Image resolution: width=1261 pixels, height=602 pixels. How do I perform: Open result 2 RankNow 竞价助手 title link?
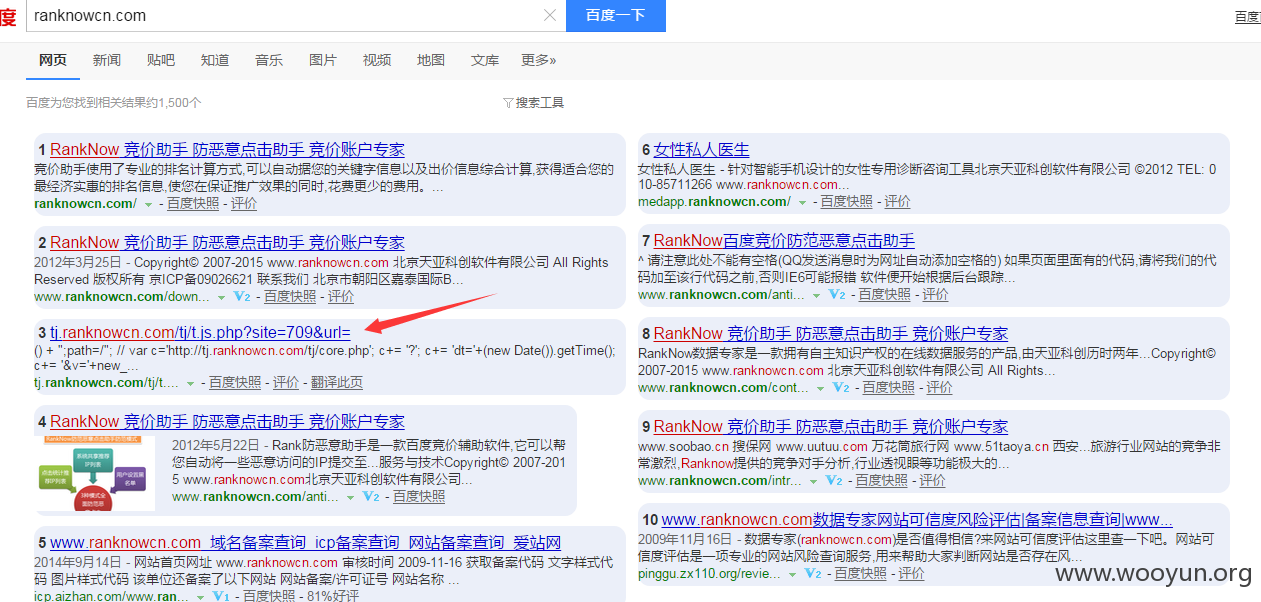point(227,243)
